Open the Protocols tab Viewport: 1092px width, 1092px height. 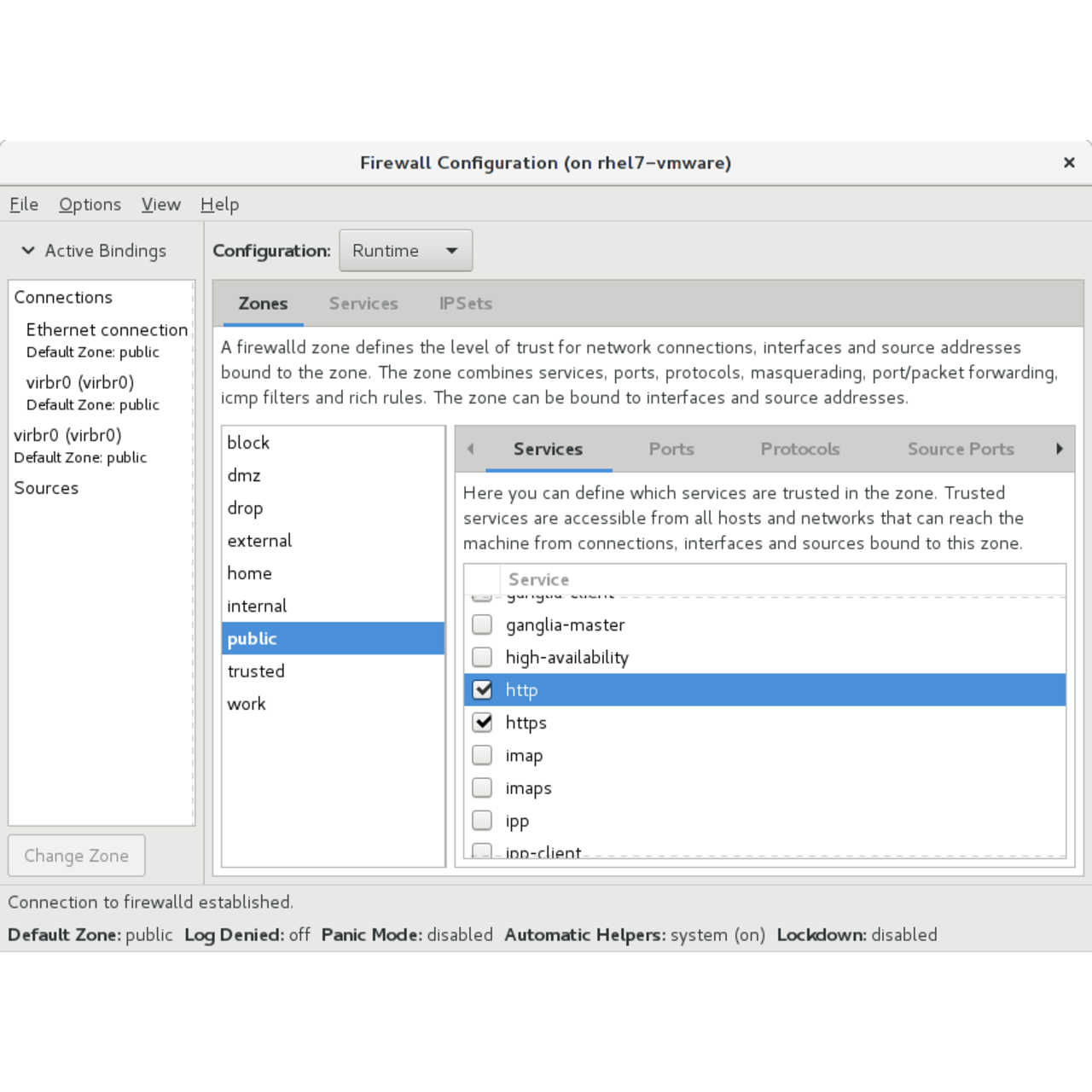tap(799, 449)
